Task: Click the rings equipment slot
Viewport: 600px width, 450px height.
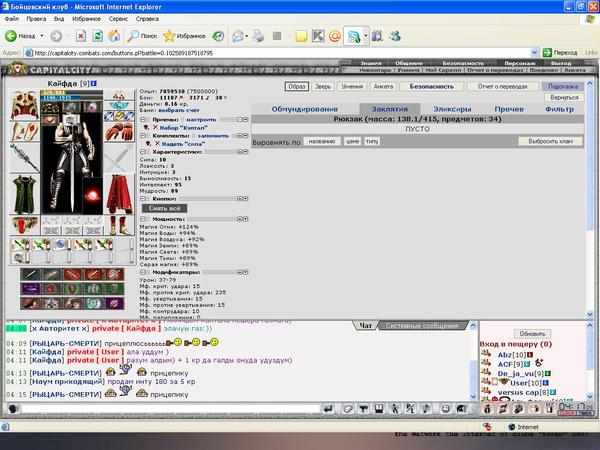Action: [x=119, y=116]
